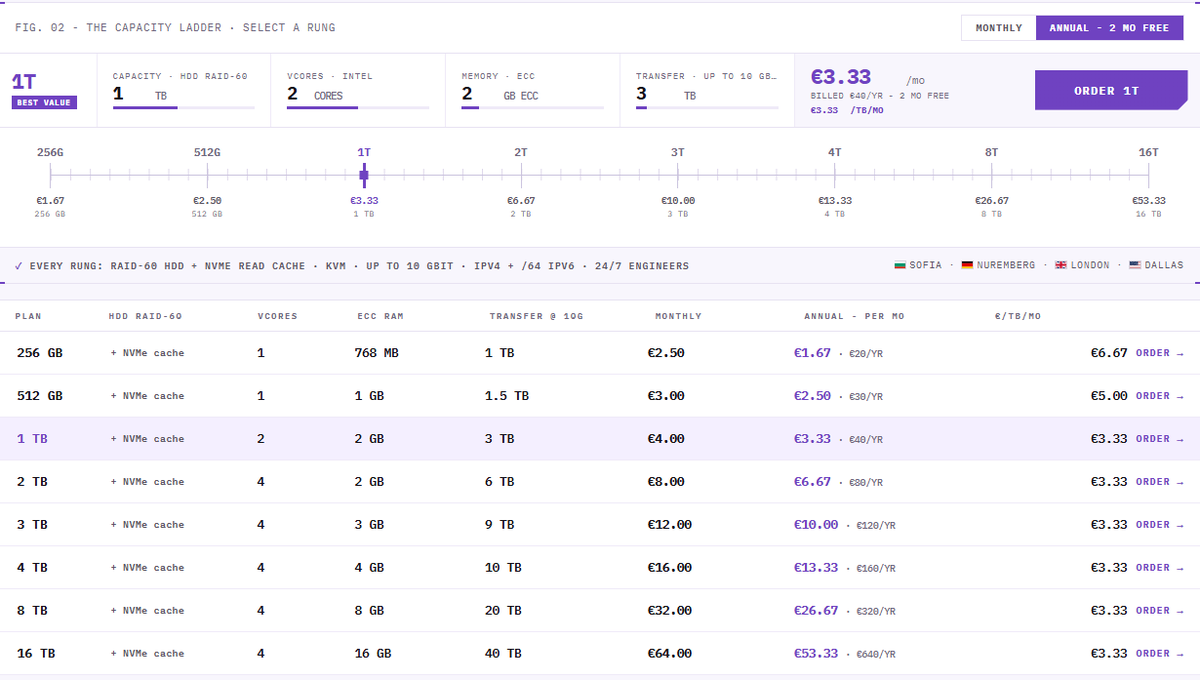
Task: Order the 1 TB plan in table
Action: (x=1159, y=439)
